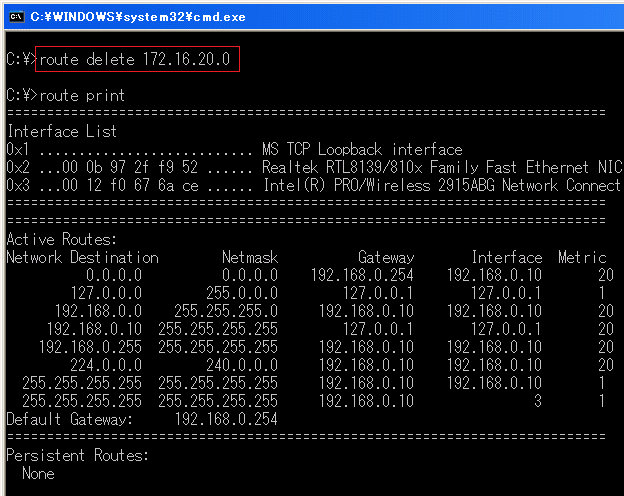Image resolution: width=624 pixels, height=496 pixels.
Task: Click the 'route delete 172.16.20.0' command text
Action: pos(135,59)
